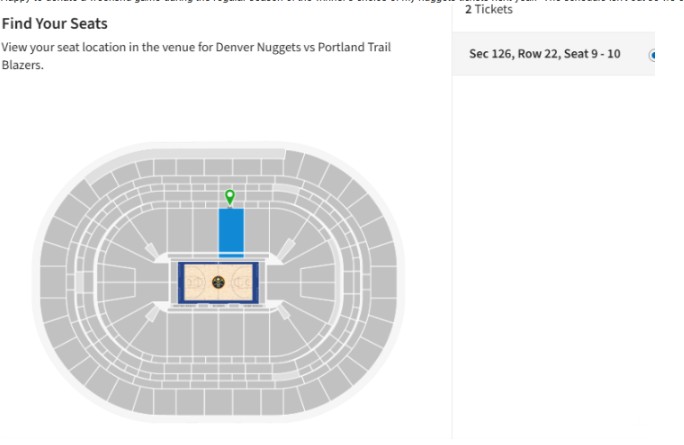Click the right basket key on the court
The width and height of the screenshot is (684, 445).
pyautogui.click(x=244, y=283)
